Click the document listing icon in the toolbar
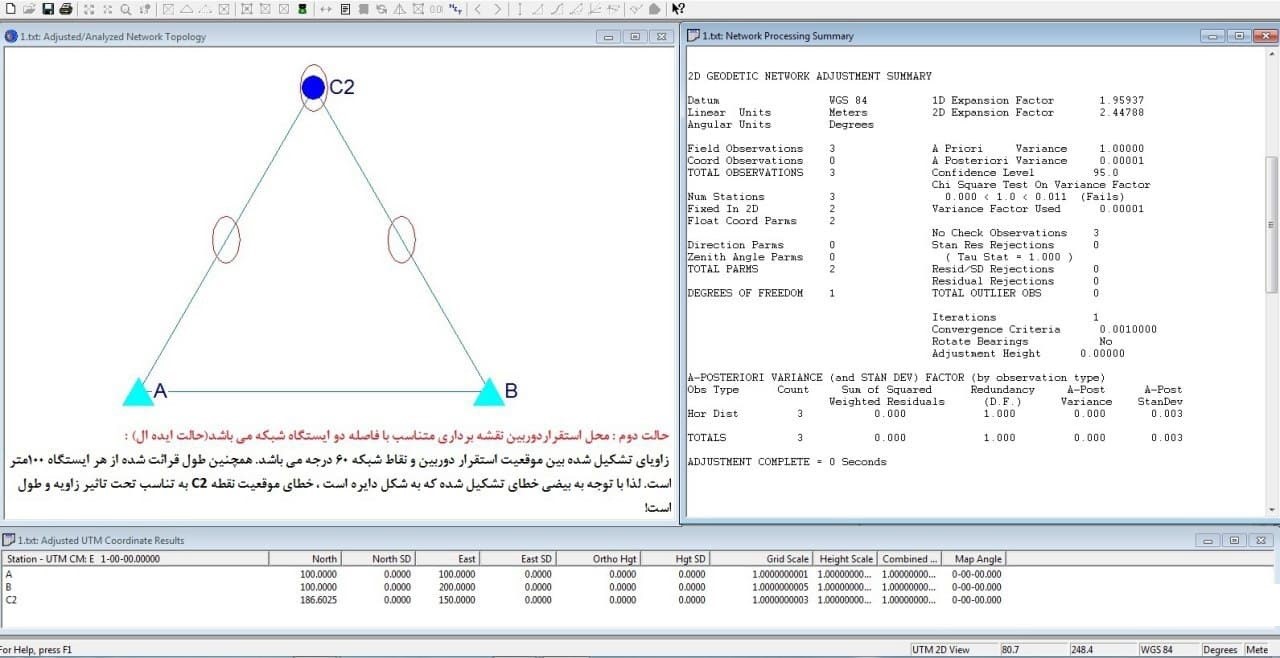The width and height of the screenshot is (1280, 658). coord(345,9)
